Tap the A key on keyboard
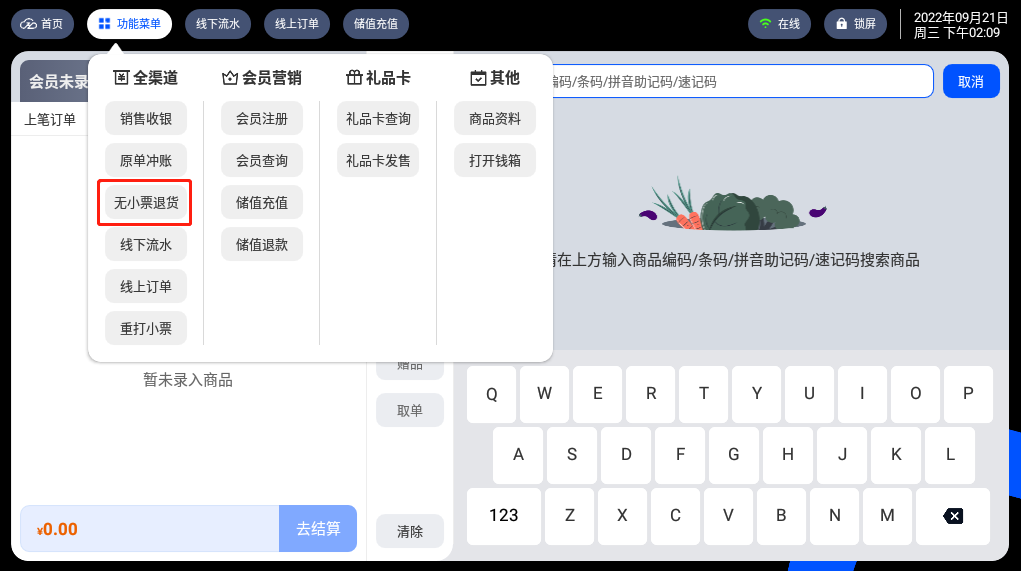This screenshot has width=1021, height=571. tap(518, 455)
